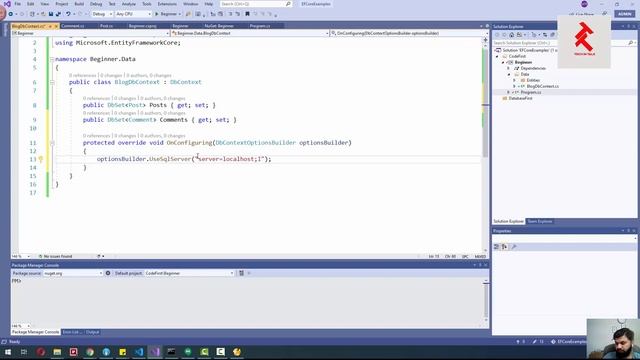Switch to the Post.cs editor tab
The height and width of the screenshot is (360, 640).
107,26
